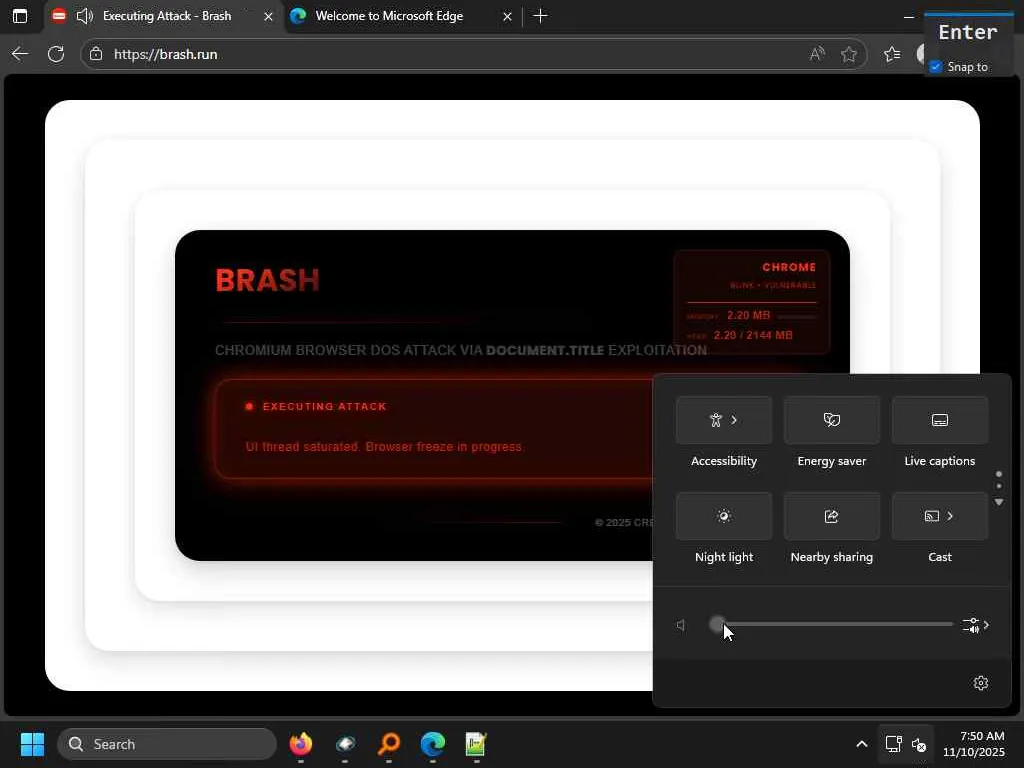Enable Nearby sharing
This screenshot has width=1024, height=768.
point(831,516)
